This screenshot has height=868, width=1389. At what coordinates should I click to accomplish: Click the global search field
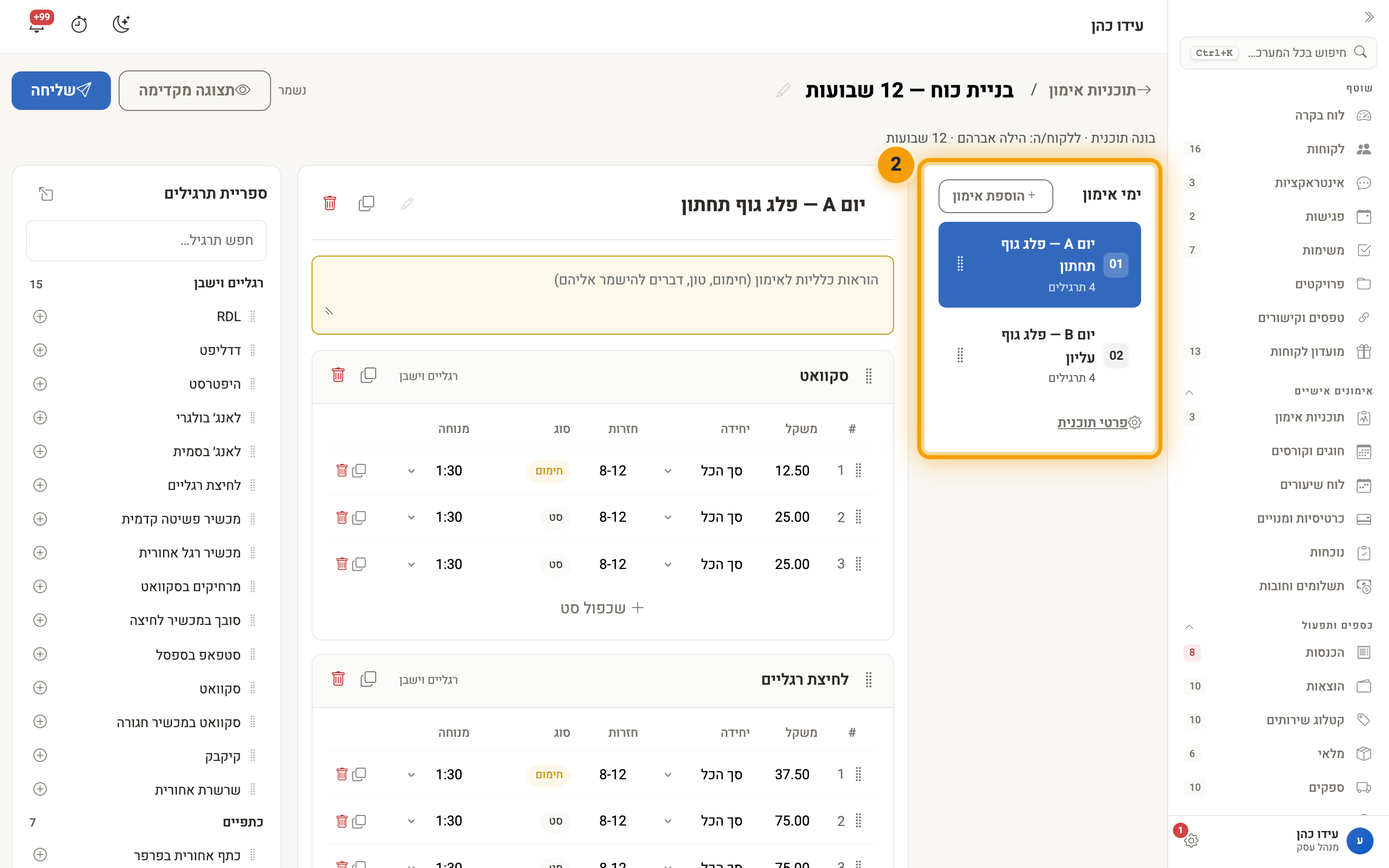pos(1279,53)
